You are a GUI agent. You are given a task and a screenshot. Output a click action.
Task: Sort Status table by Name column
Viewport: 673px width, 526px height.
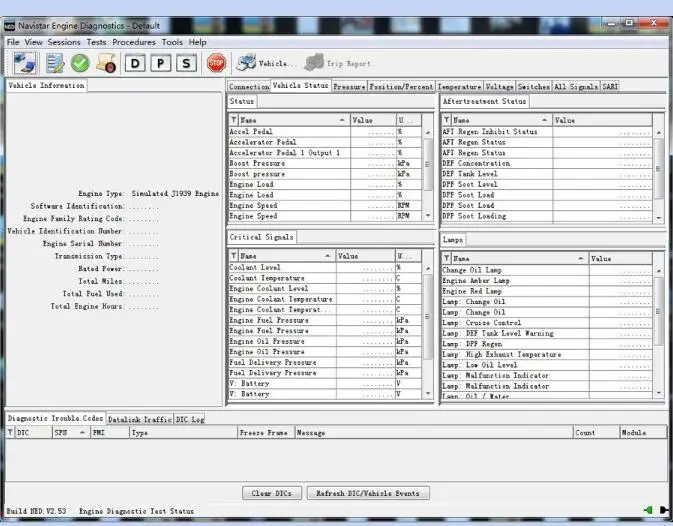pos(294,120)
